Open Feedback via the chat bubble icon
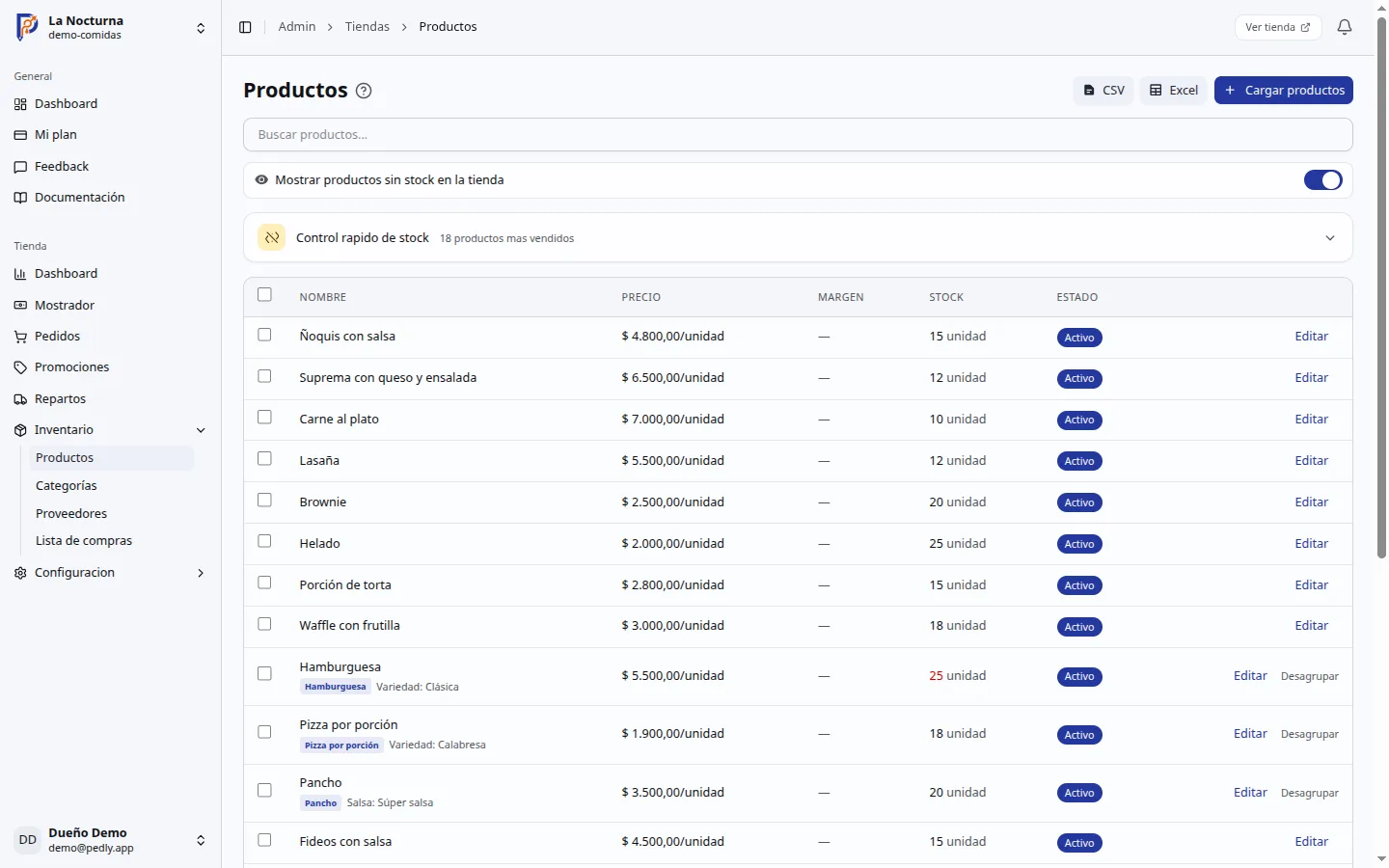This screenshot has width=1389, height=868. tap(20, 167)
